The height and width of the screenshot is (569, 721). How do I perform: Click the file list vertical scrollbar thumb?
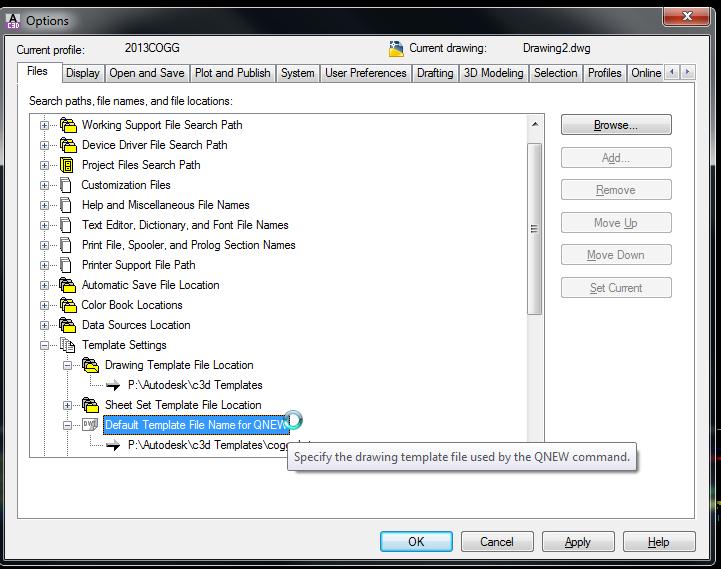(534, 229)
